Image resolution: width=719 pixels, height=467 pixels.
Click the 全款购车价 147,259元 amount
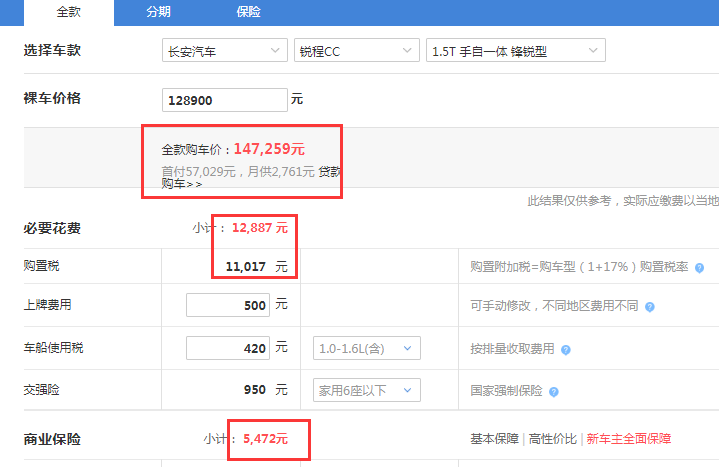[269, 149]
